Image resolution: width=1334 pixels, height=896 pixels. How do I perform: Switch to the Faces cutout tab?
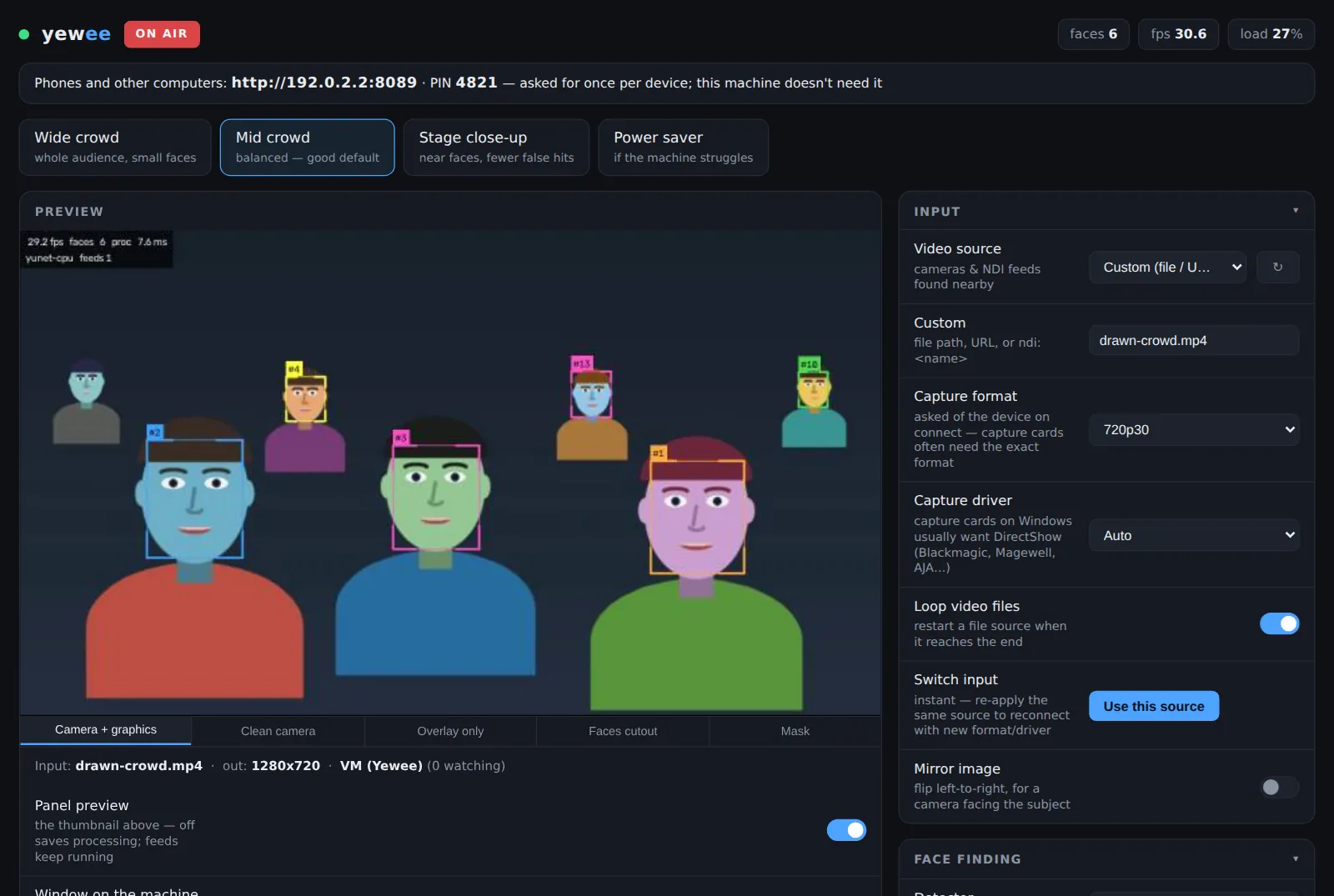click(x=623, y=731)
